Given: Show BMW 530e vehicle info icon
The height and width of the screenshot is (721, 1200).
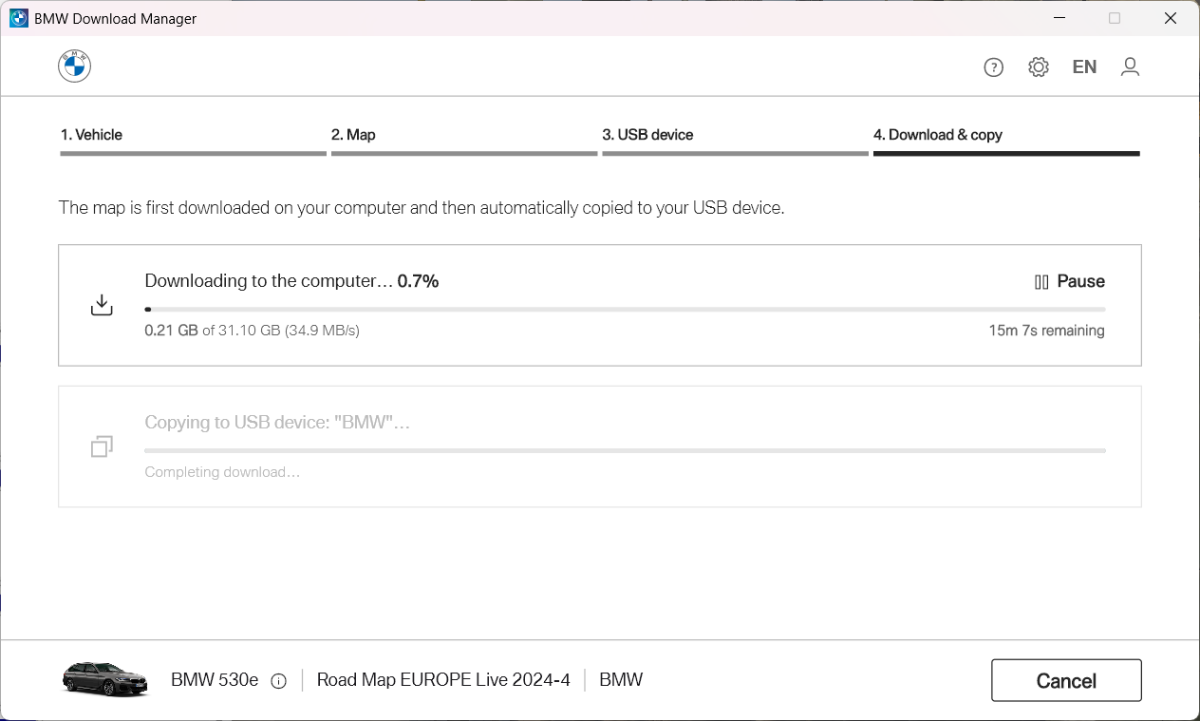Looking at the screenshot, I should [x=279, y=681].
